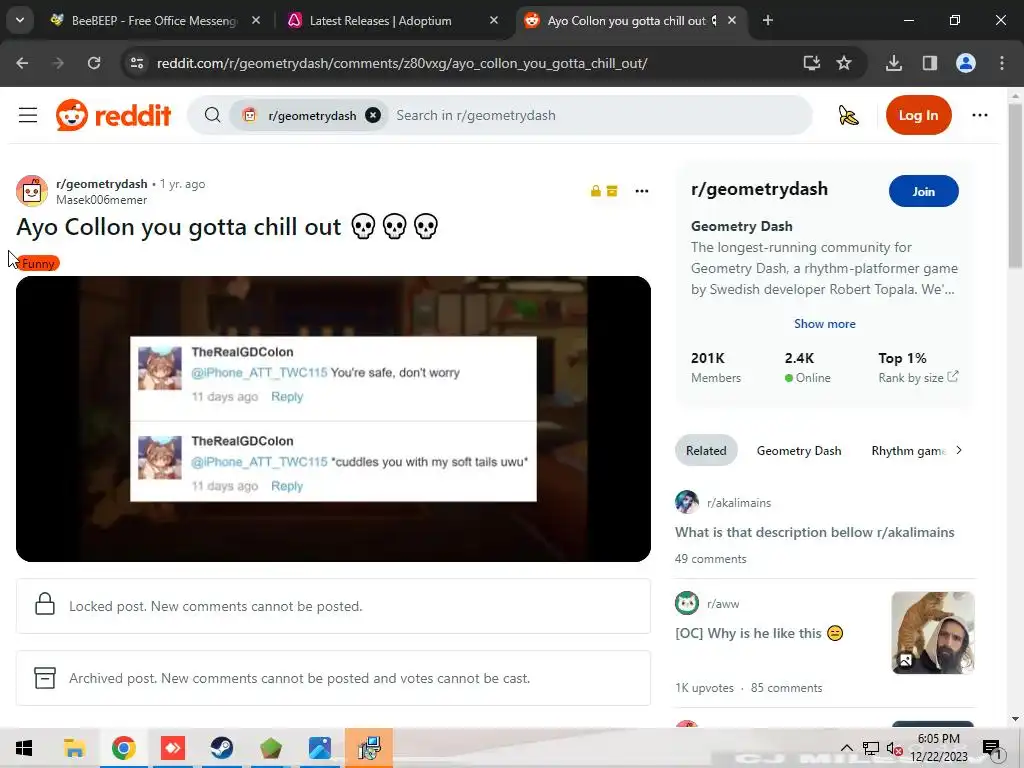Open r/aww community link
Screen dimensions: 1024x768
coord(723,604)
